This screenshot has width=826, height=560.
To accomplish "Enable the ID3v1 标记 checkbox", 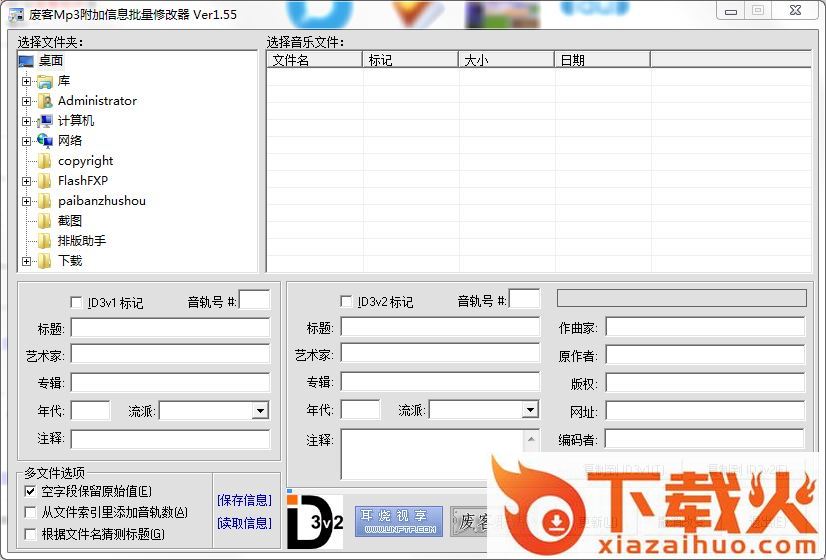I will coord(77,302).
